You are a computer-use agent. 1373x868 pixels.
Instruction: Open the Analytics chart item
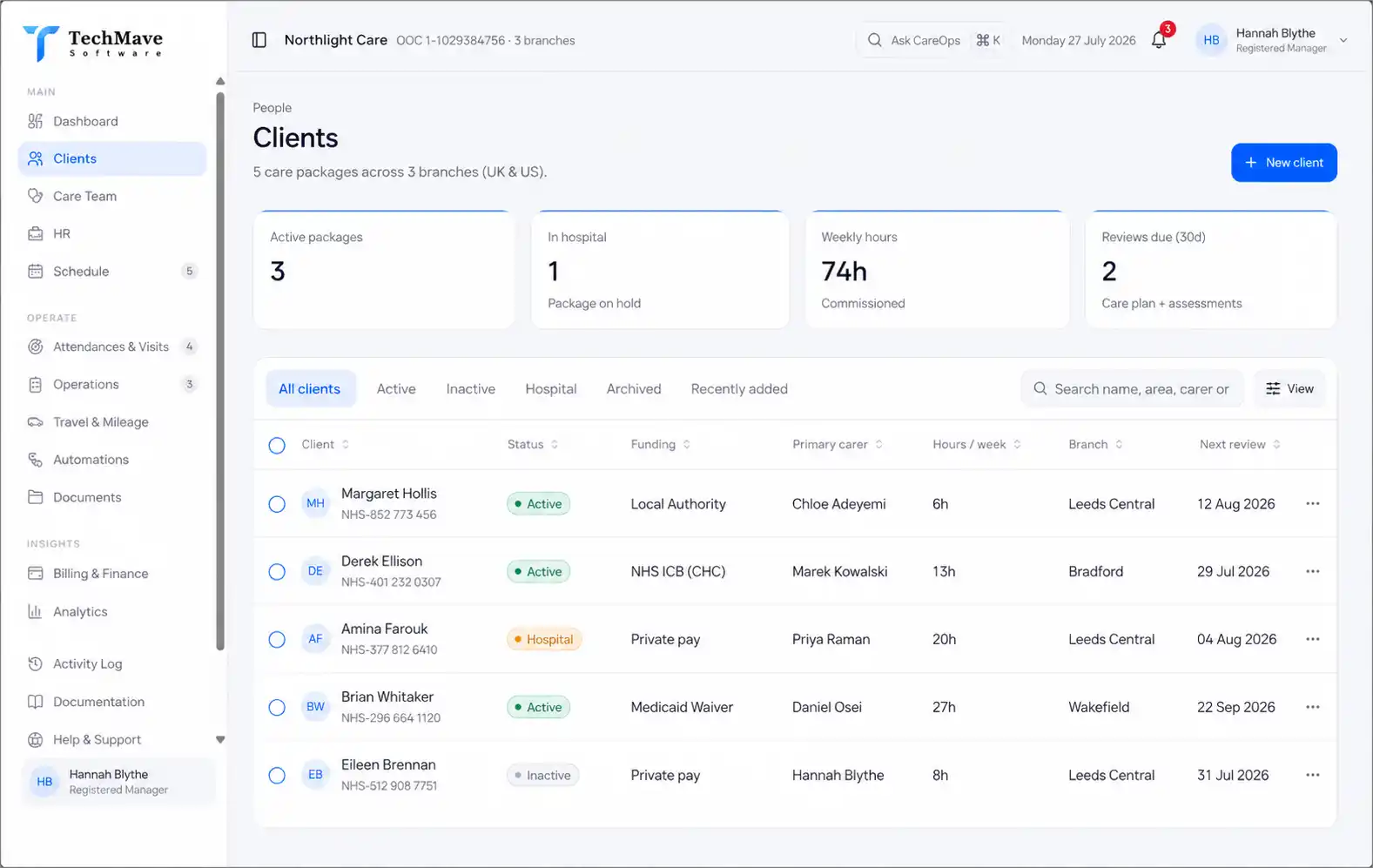click(111, 611)
